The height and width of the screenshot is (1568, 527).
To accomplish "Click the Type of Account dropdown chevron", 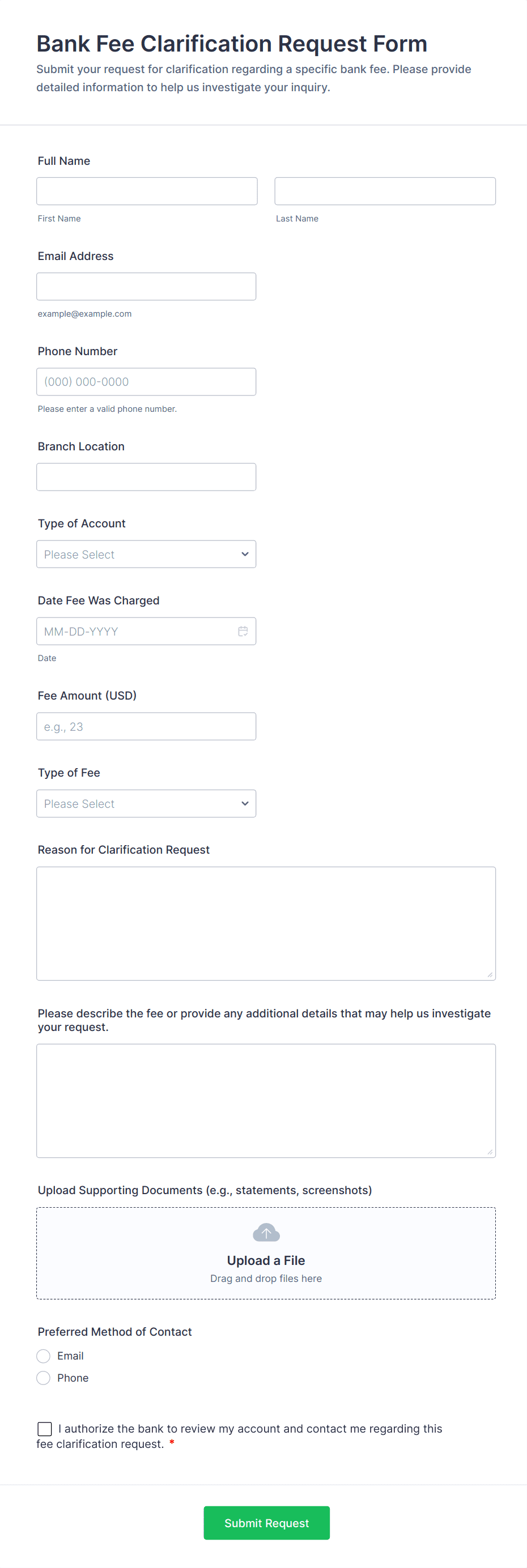I will [245, 554].
